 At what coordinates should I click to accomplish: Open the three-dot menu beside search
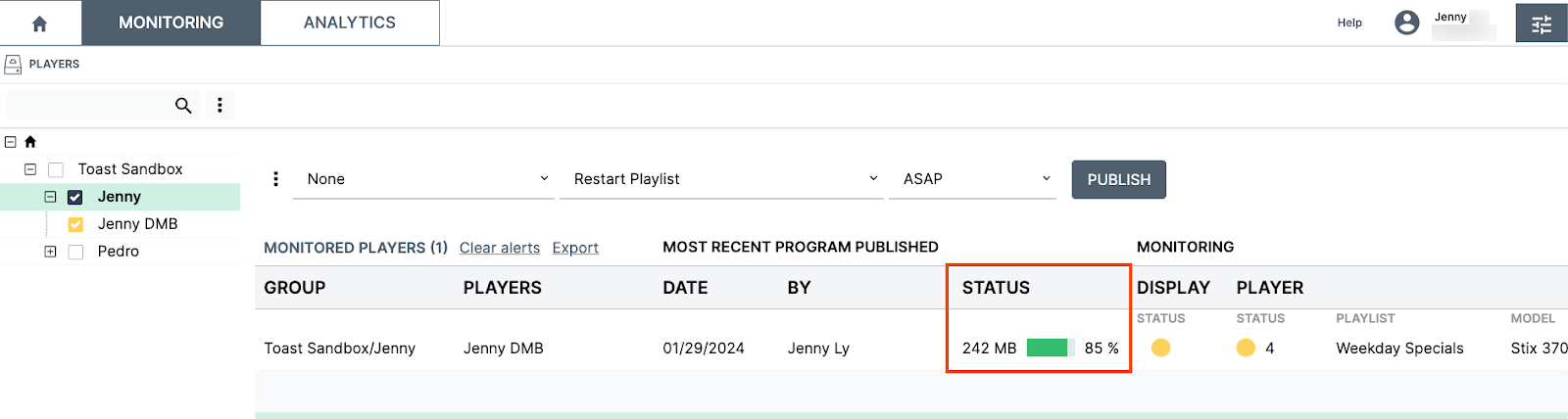point(220,106)
